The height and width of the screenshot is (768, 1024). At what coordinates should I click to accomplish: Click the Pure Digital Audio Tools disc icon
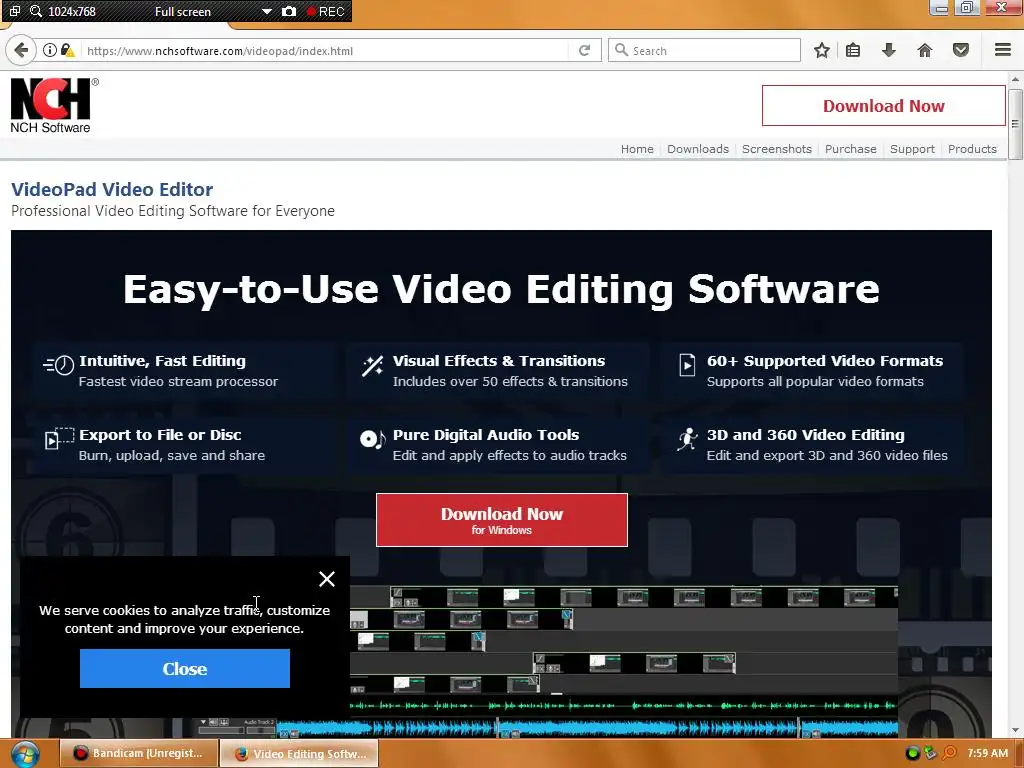pyautogui.click(x=372, y=439)
